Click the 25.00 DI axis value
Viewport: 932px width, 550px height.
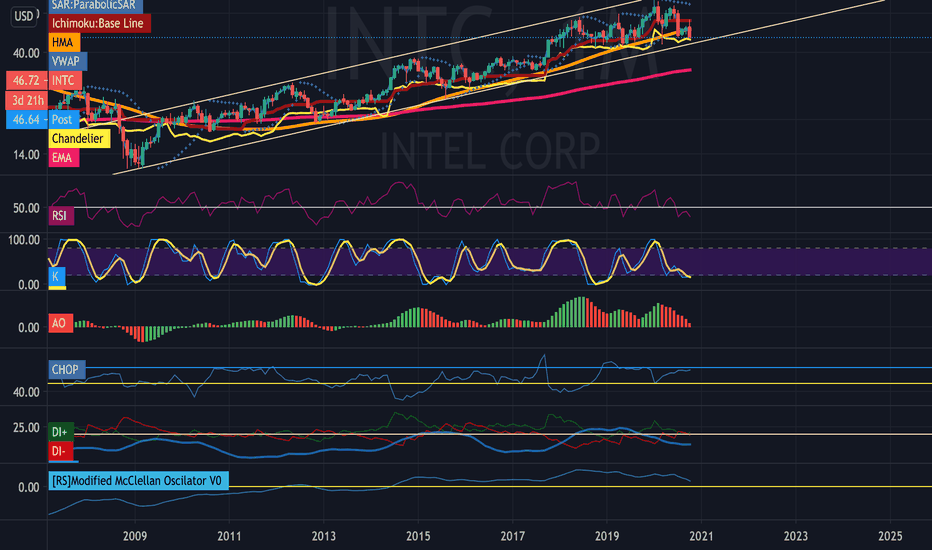pyautogui.click(x=26, y=428)
